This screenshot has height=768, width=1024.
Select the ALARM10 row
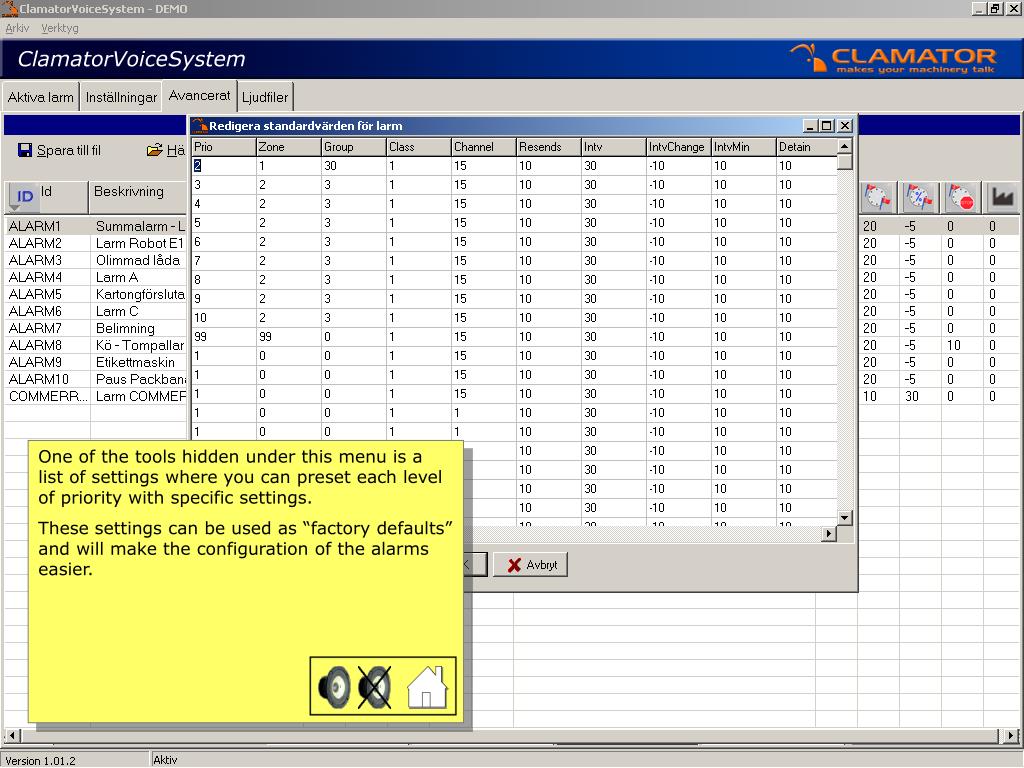pos(96,379)
